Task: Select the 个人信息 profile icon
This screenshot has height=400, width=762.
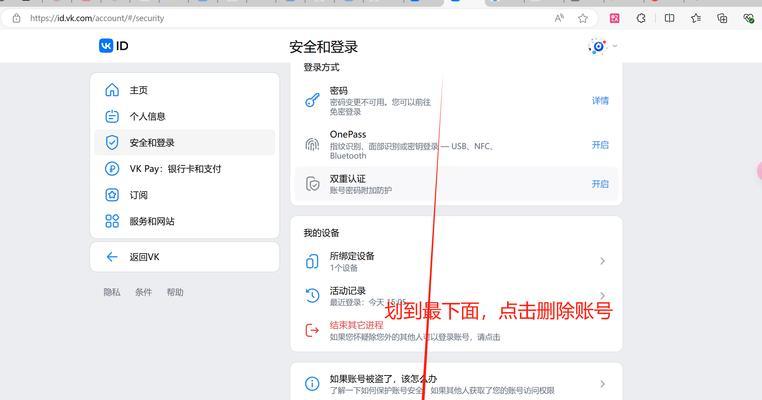Action: (x=112, y=116)
